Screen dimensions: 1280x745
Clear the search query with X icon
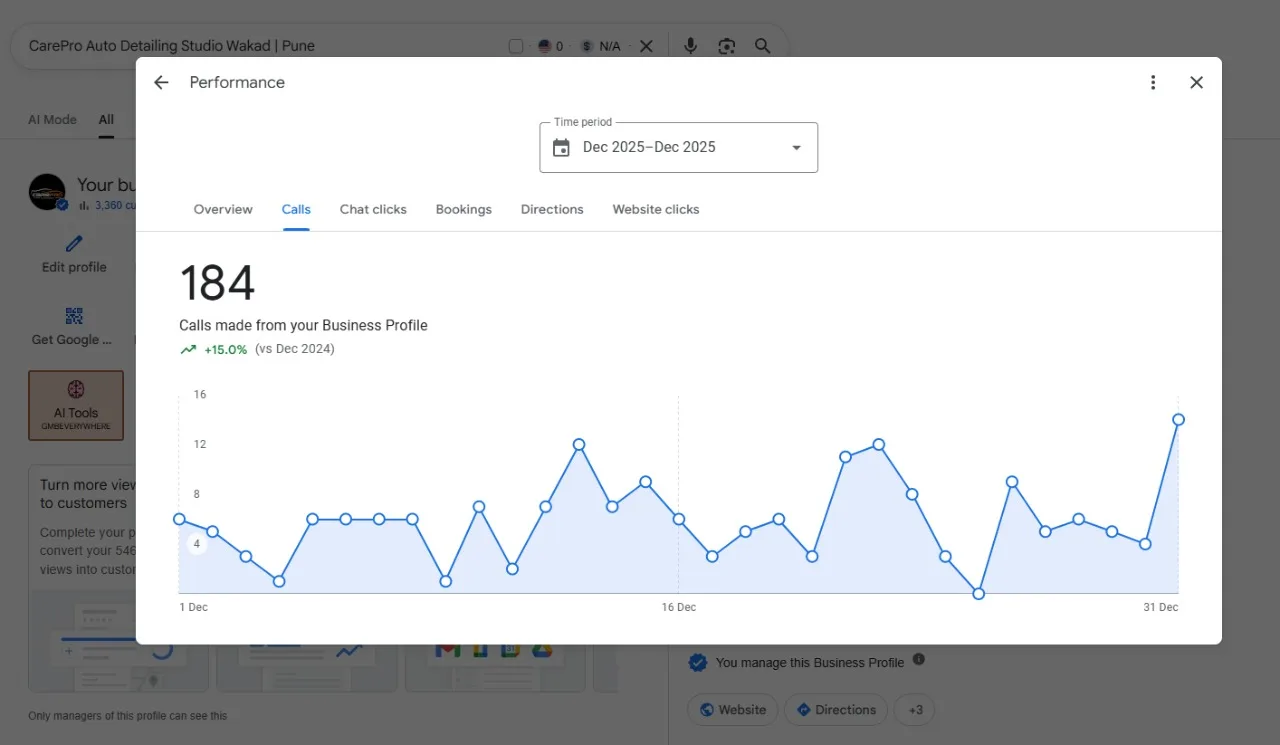pyautogui.click(x=646, y=46)
